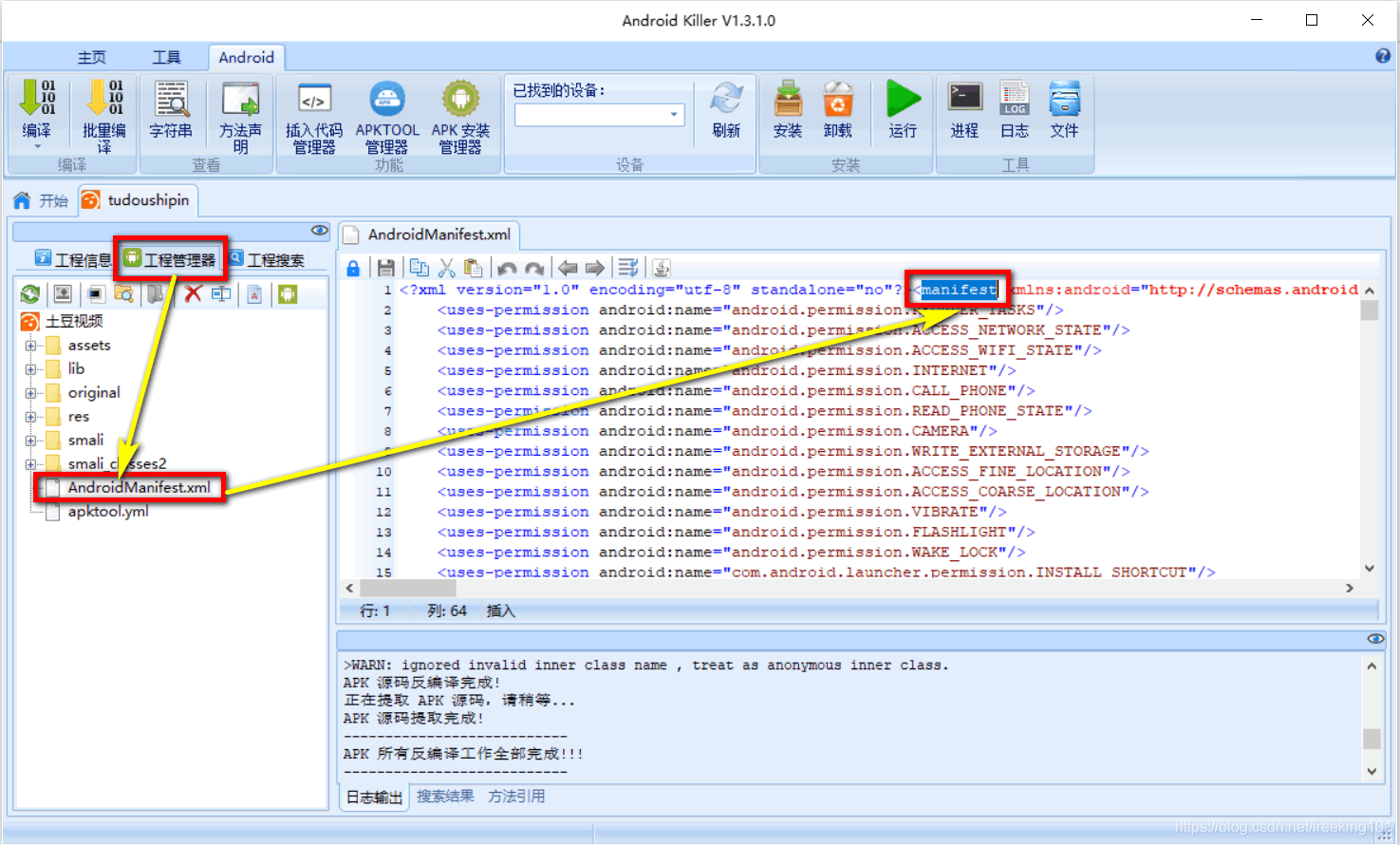Click the copy icon in editor toolbar
This screenshot has width=1400, height=845.
(419, 269)
